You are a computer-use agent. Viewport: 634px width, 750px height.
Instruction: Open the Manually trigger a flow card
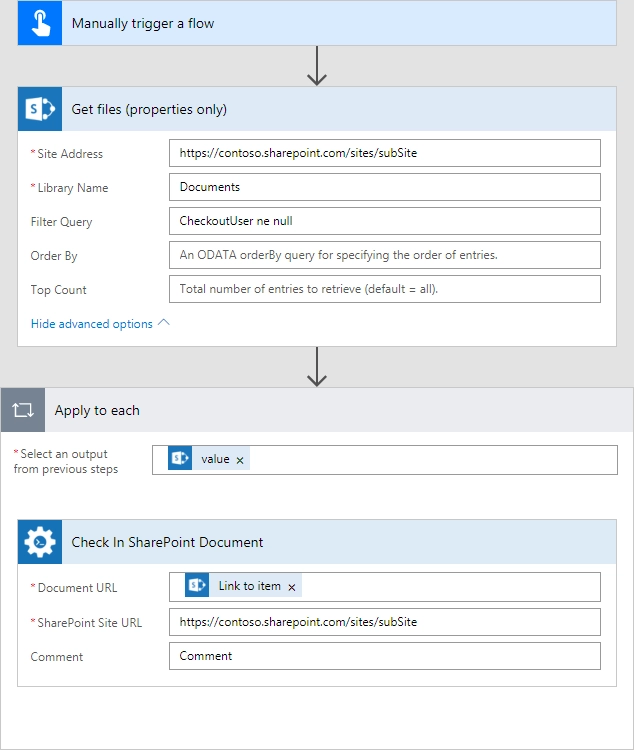click(x=317, y=23)
